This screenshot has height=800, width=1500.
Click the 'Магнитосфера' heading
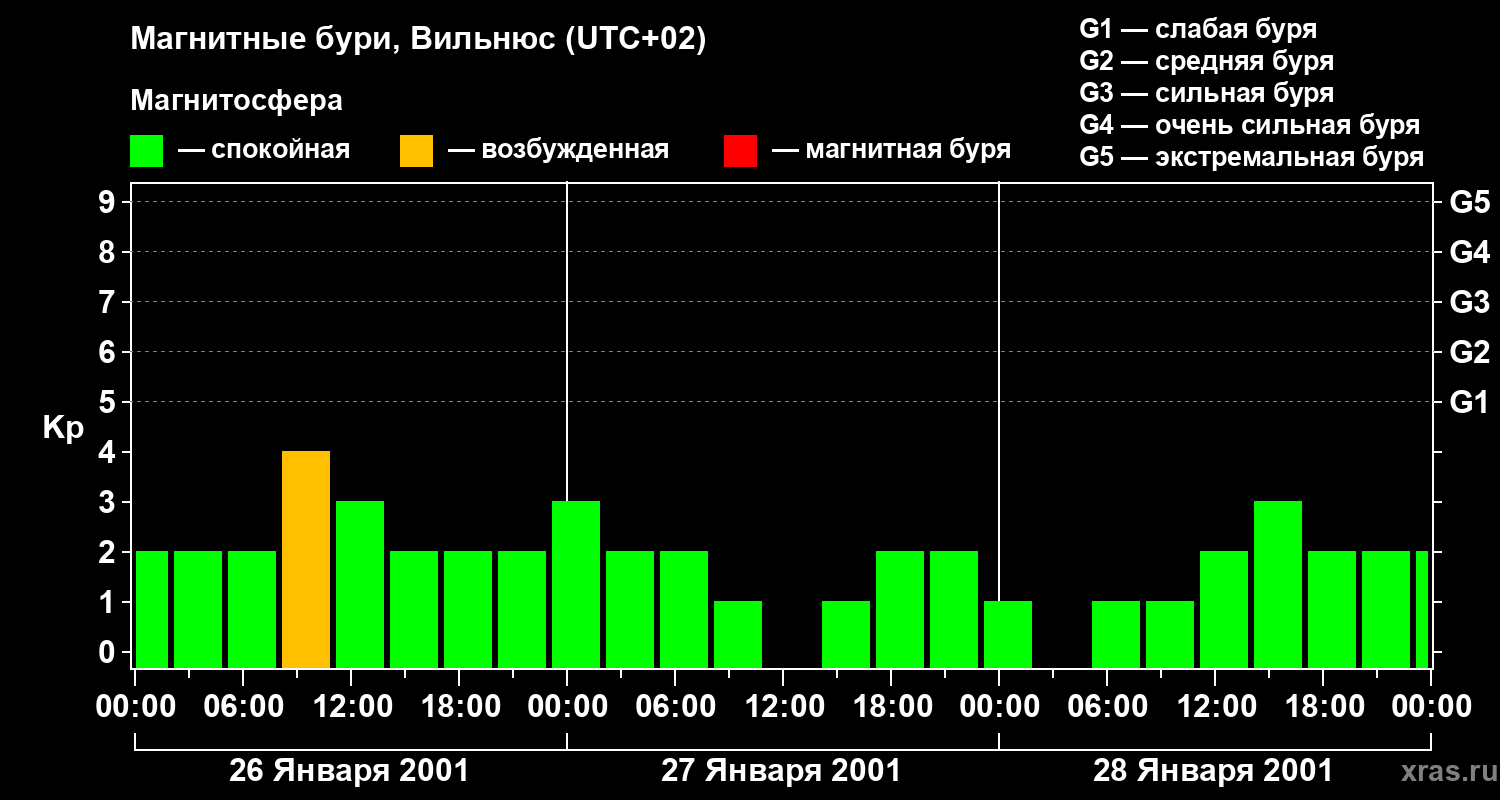237,101
